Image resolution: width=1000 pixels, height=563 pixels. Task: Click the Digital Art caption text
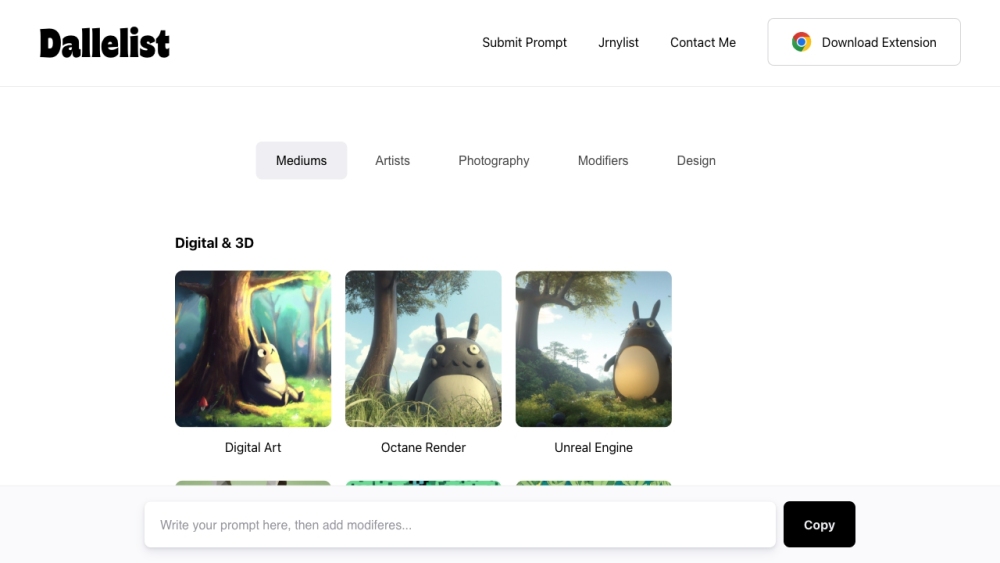click(x=253, y=447)
